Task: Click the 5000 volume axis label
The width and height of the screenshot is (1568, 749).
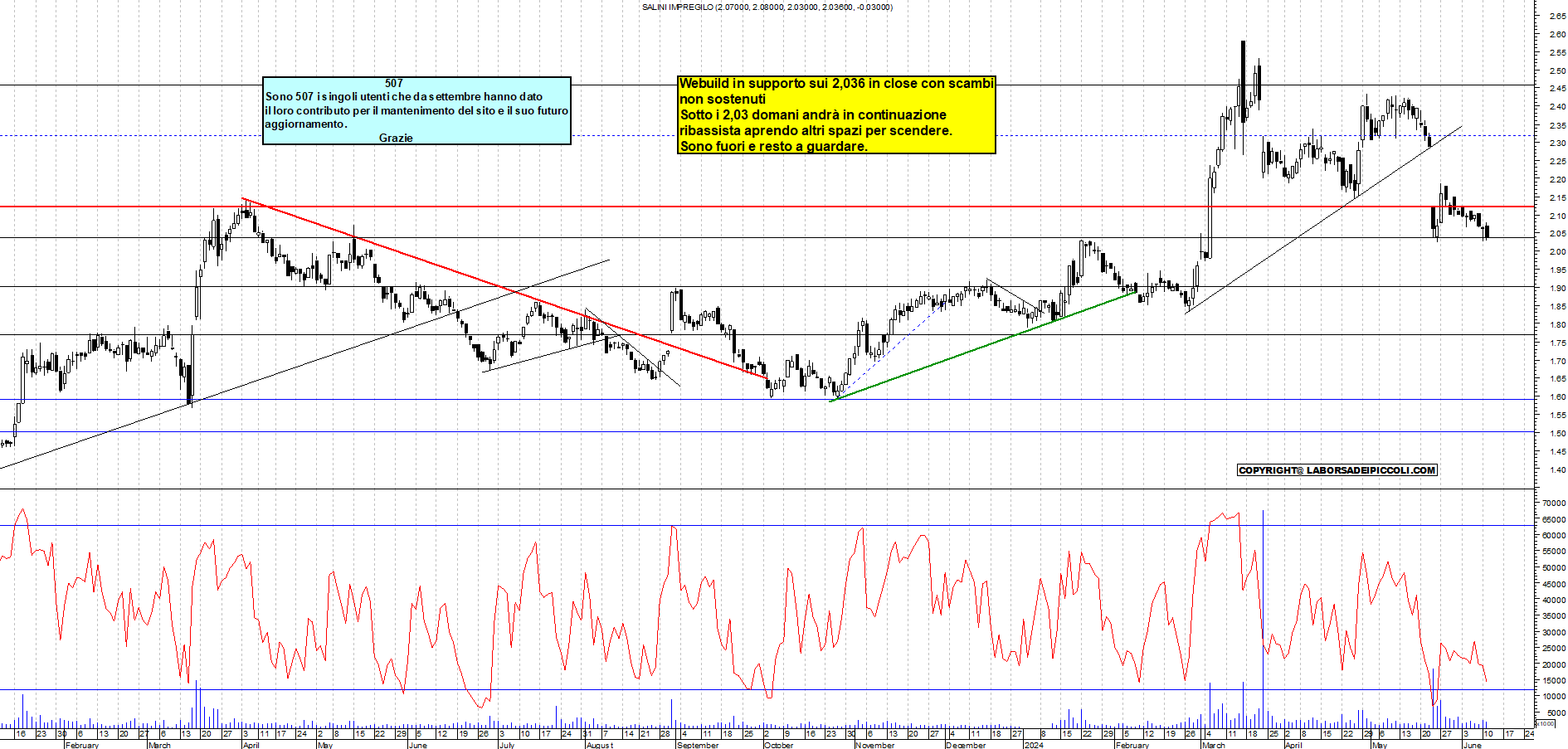Action: tap(1556, 713)
